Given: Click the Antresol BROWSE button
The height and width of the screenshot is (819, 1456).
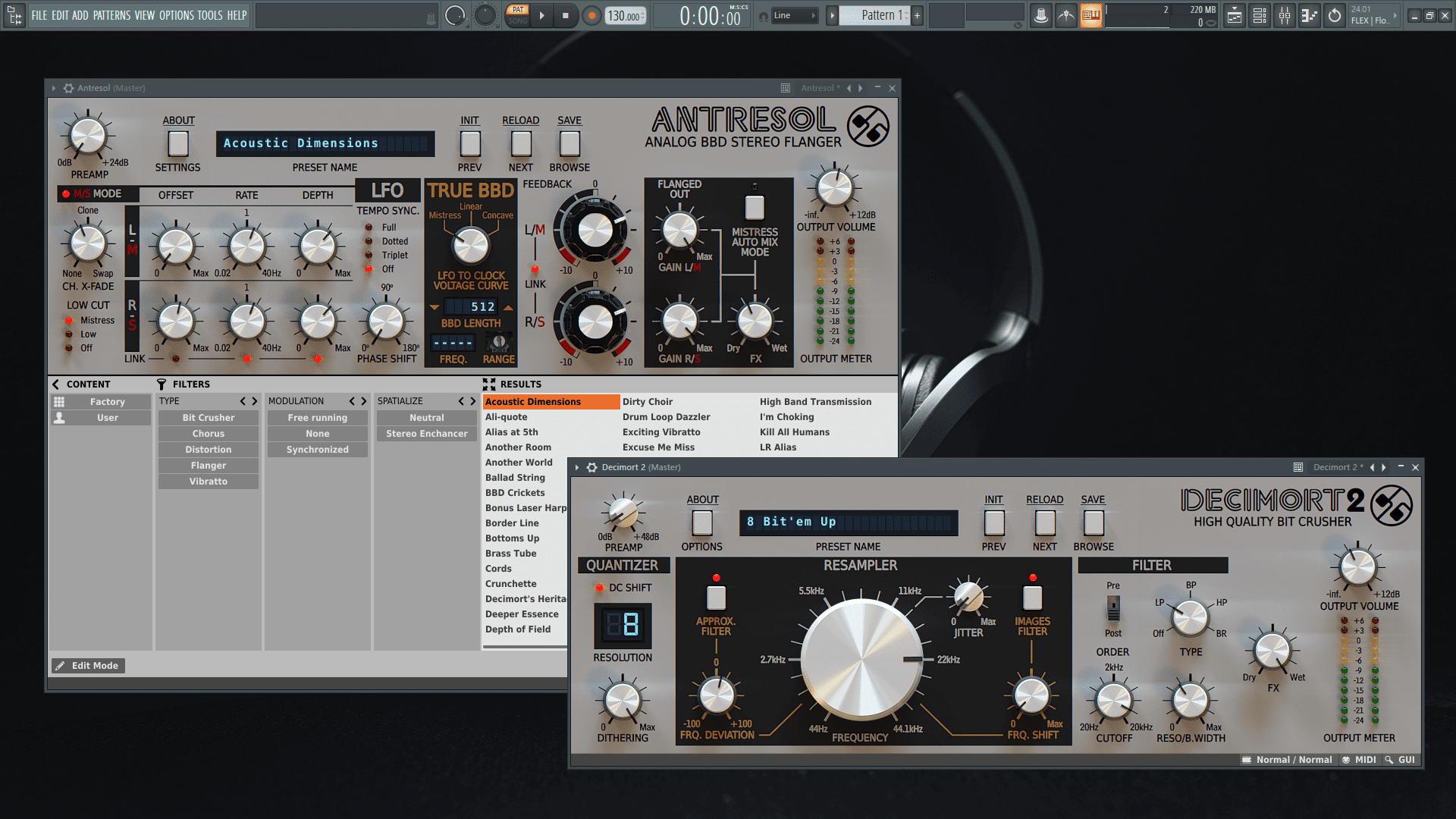Looking at the screenshot, I should point(570,143).
